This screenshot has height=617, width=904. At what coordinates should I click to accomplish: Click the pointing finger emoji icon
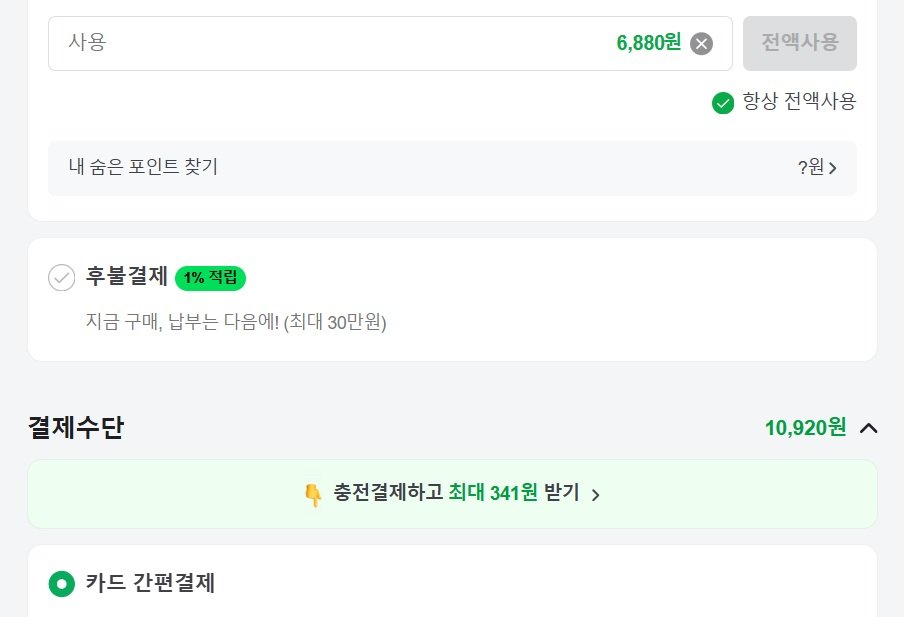pyautogui.click(x=312, y=494)
